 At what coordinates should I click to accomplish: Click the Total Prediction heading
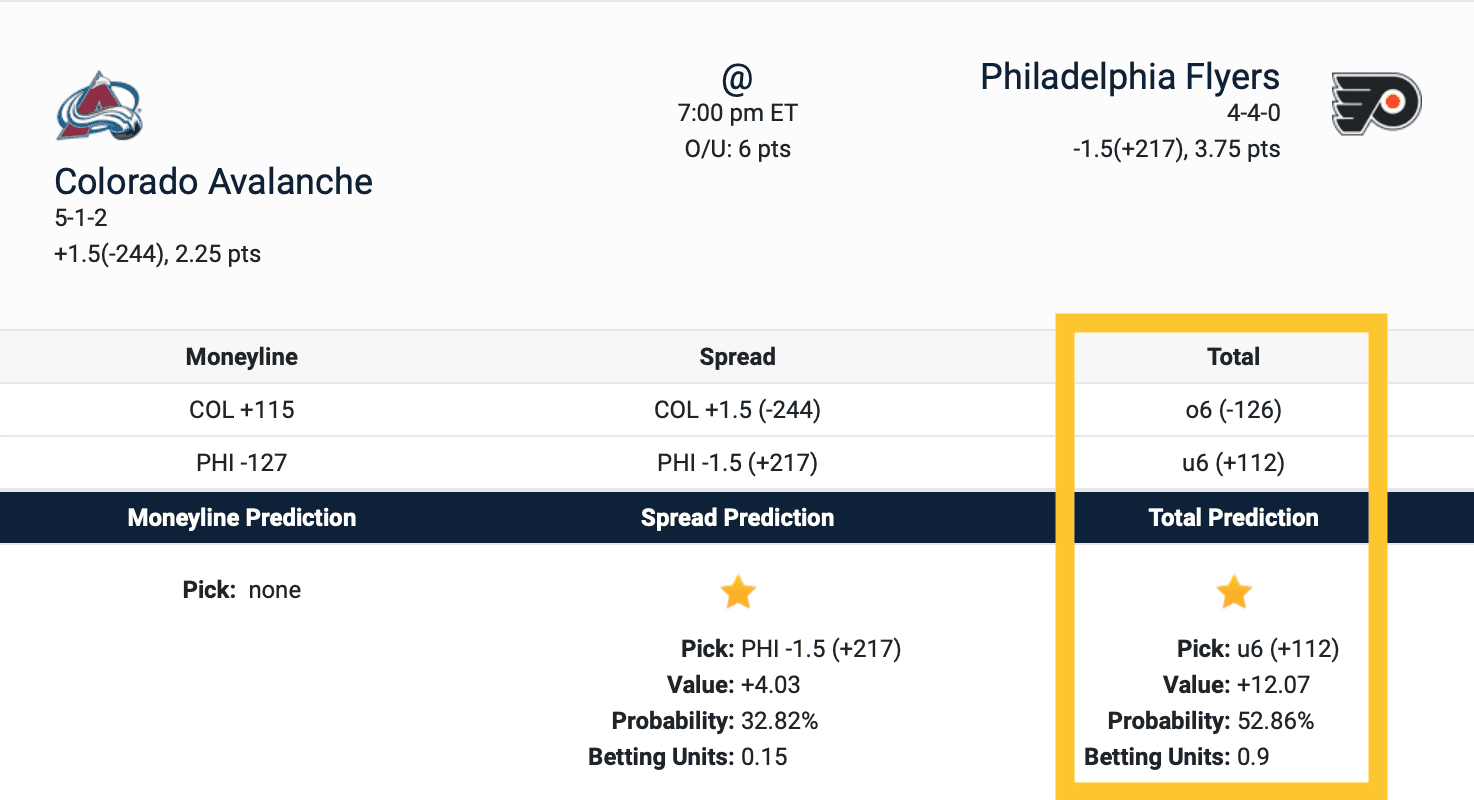coord(1233,517)
